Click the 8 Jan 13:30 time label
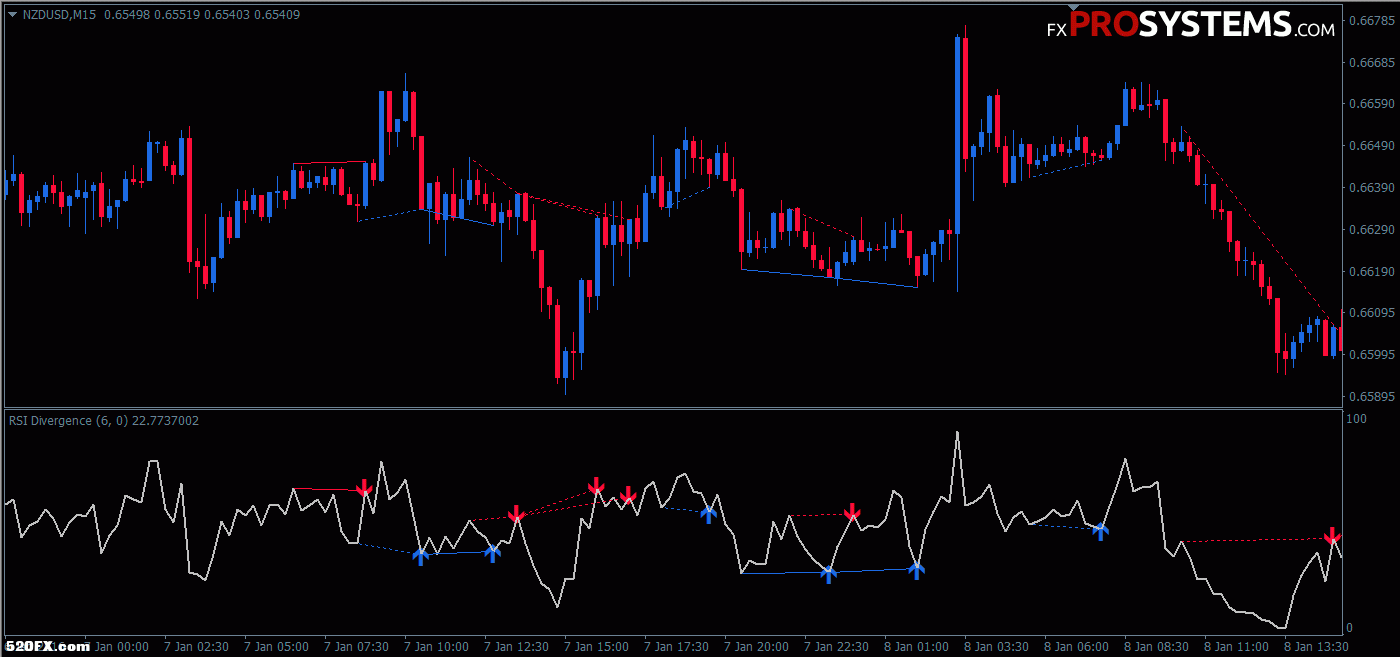Screen dimensions: 1400x657 pyautogui.click(x=1315, y=646)
